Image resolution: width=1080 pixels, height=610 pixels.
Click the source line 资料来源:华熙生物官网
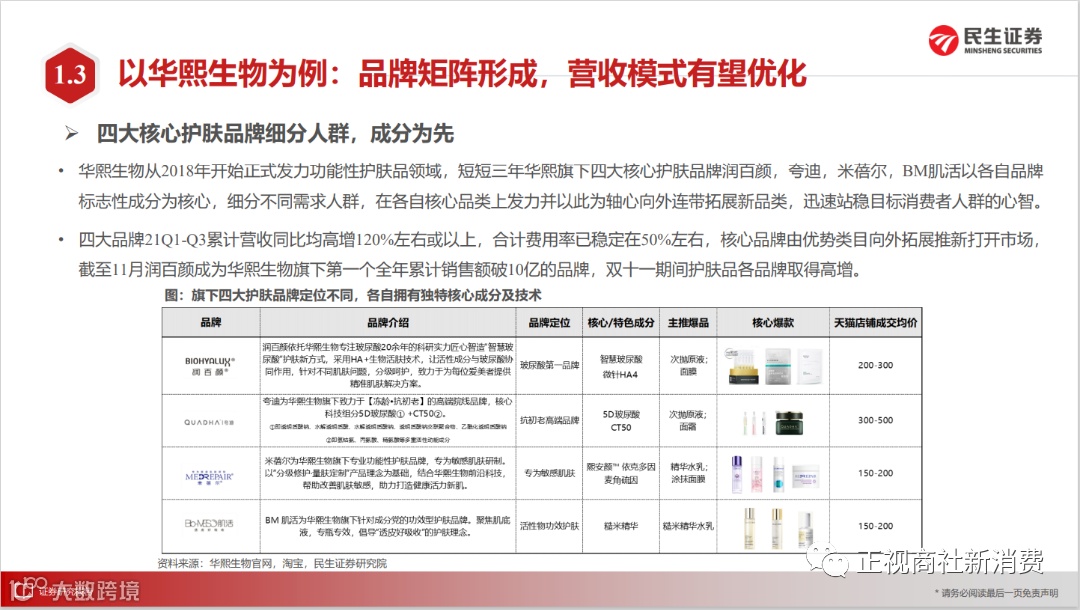(x=272, y=563)
